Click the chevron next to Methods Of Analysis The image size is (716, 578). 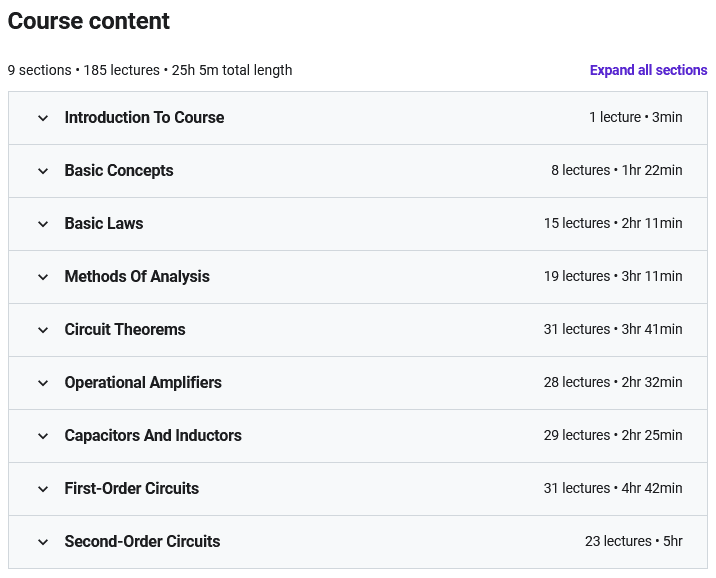tap(43, 277)
